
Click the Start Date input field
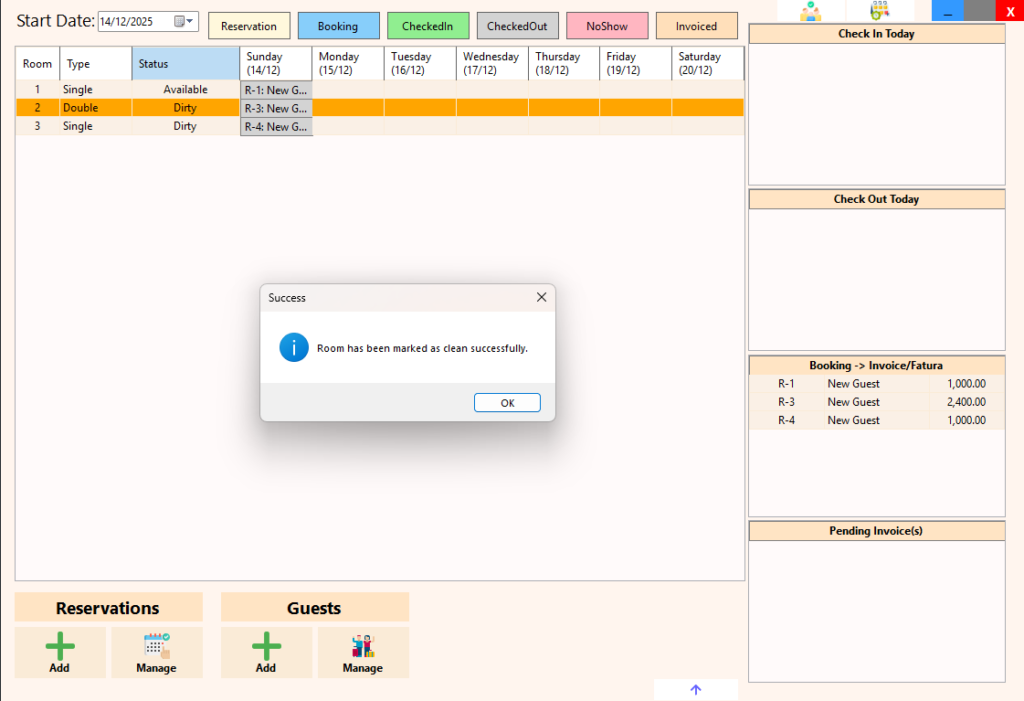coord(134,21)
